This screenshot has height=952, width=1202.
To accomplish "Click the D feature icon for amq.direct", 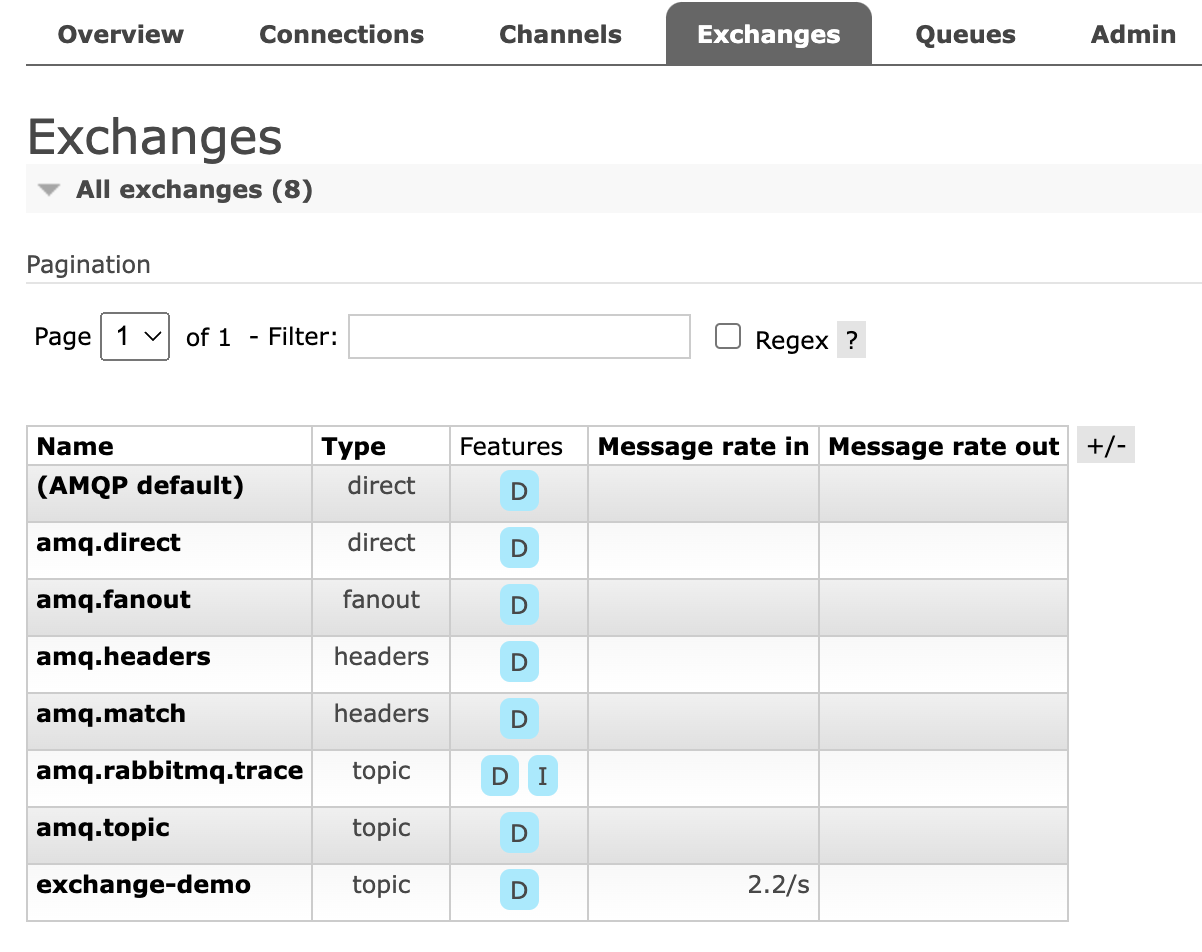I will pos(518,547).
